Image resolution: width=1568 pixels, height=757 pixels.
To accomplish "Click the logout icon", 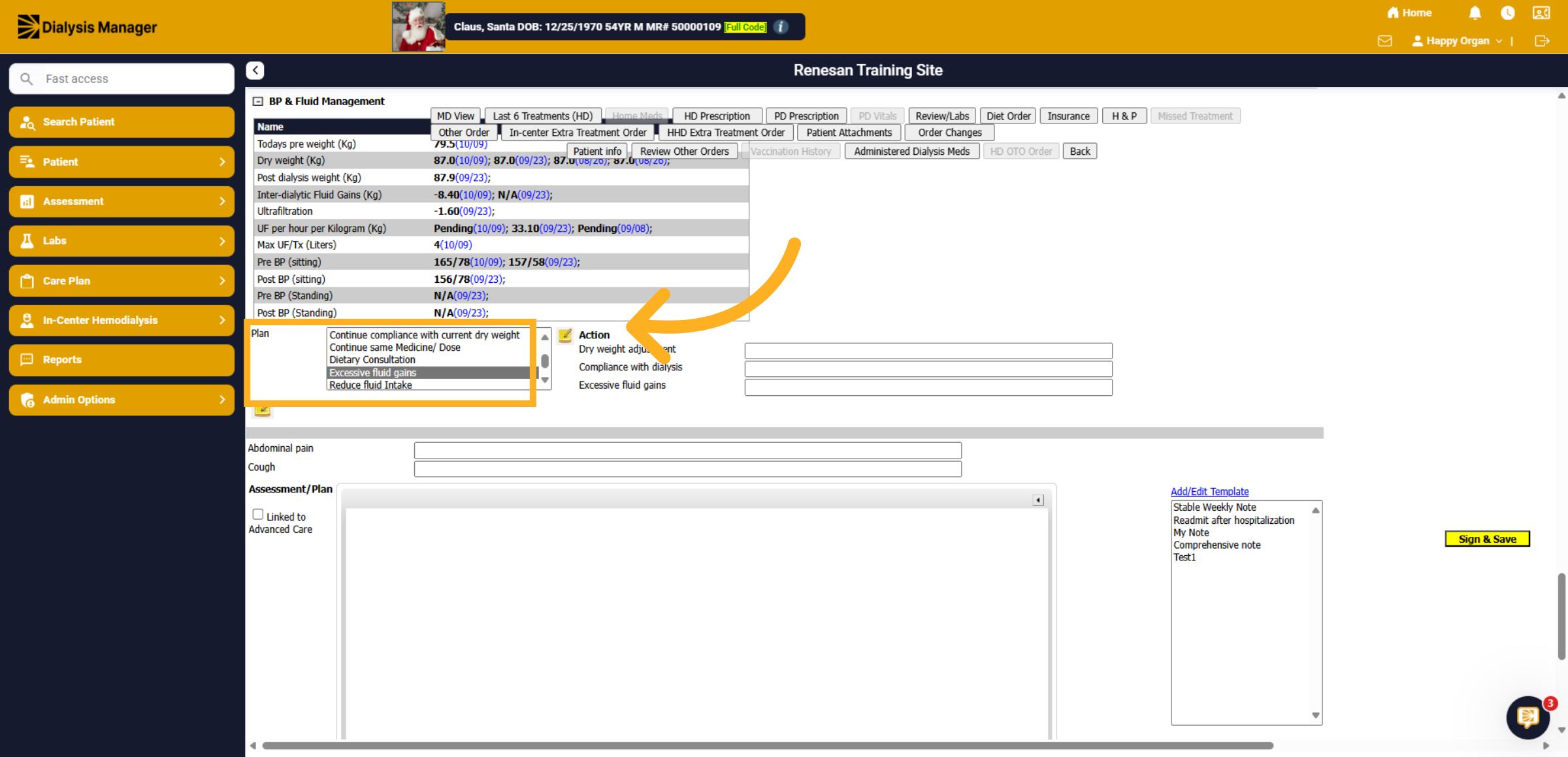I will click(1542, 41).
